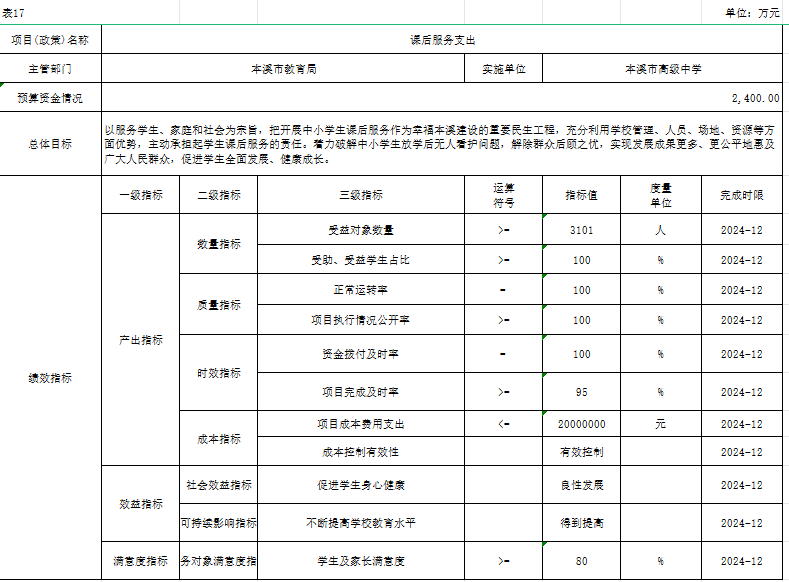Click the 完成时限 column header
Image resolution: width=789 pixels, height=582 pixels.
(742, 195)
